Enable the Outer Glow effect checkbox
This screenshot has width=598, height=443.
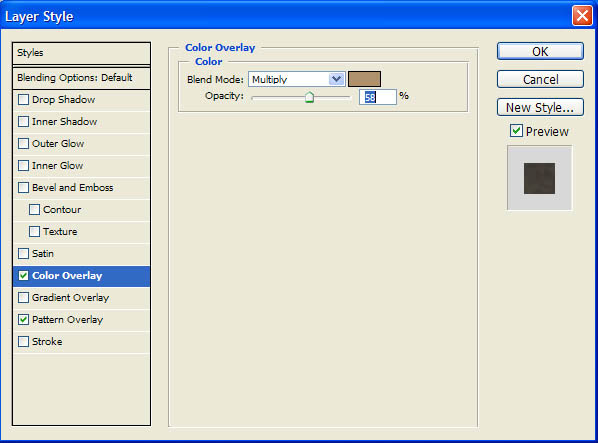point(23,144)
